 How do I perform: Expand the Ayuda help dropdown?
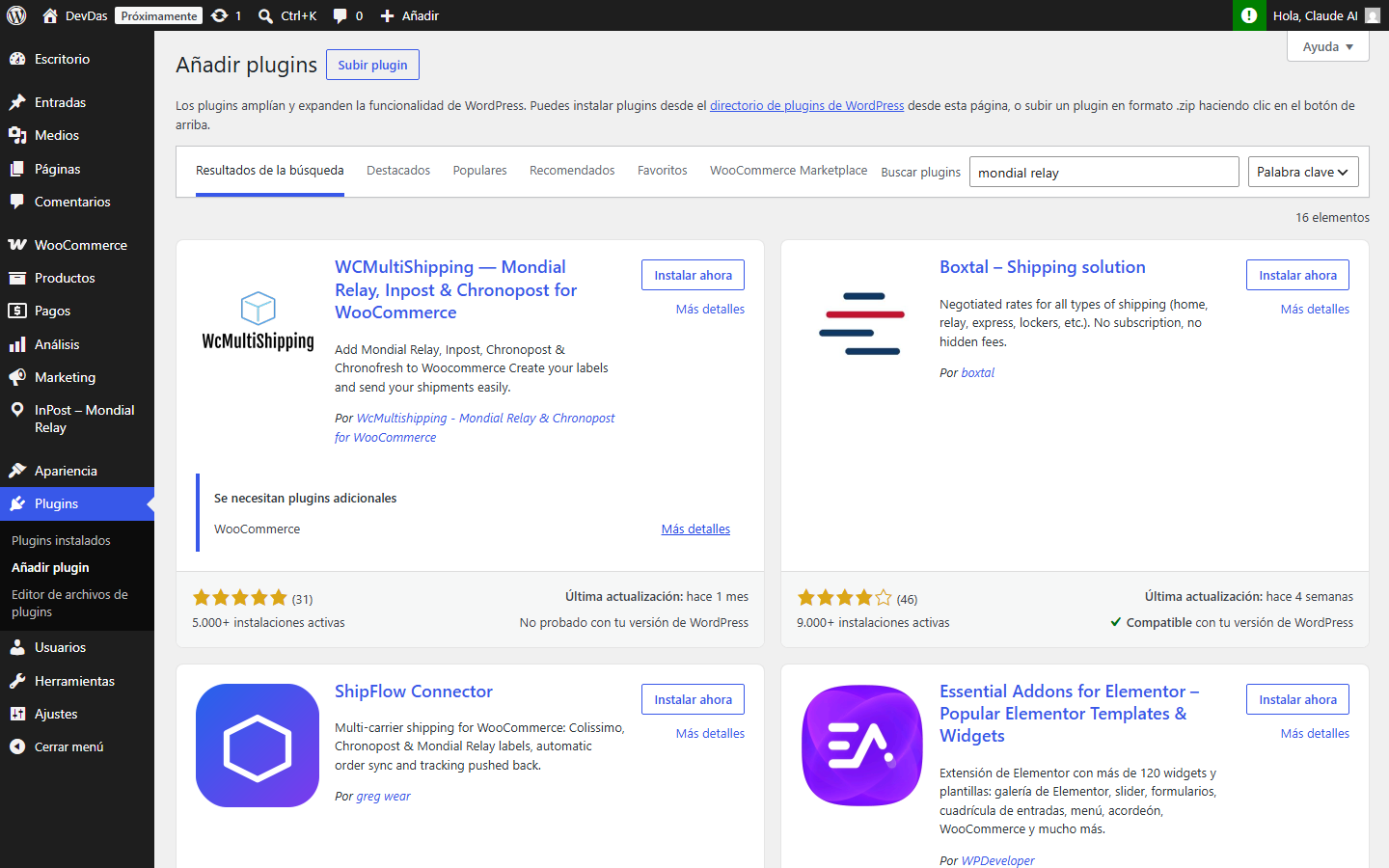coord(1327,46)
